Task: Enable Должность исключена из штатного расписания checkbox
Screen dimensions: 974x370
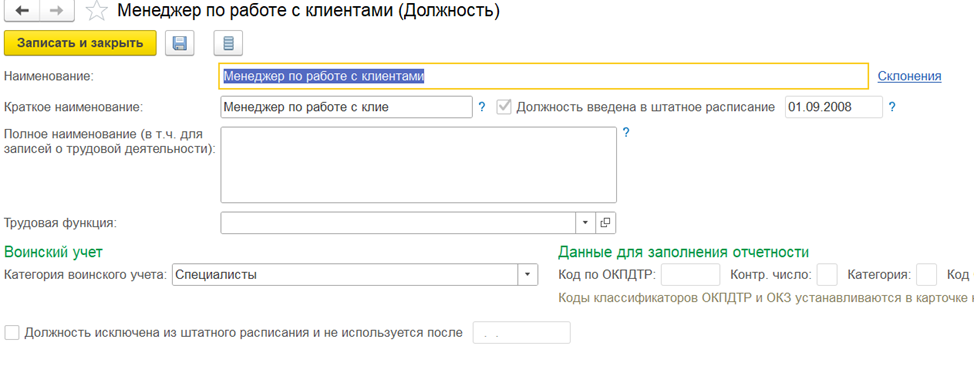Action: [11, 333]
